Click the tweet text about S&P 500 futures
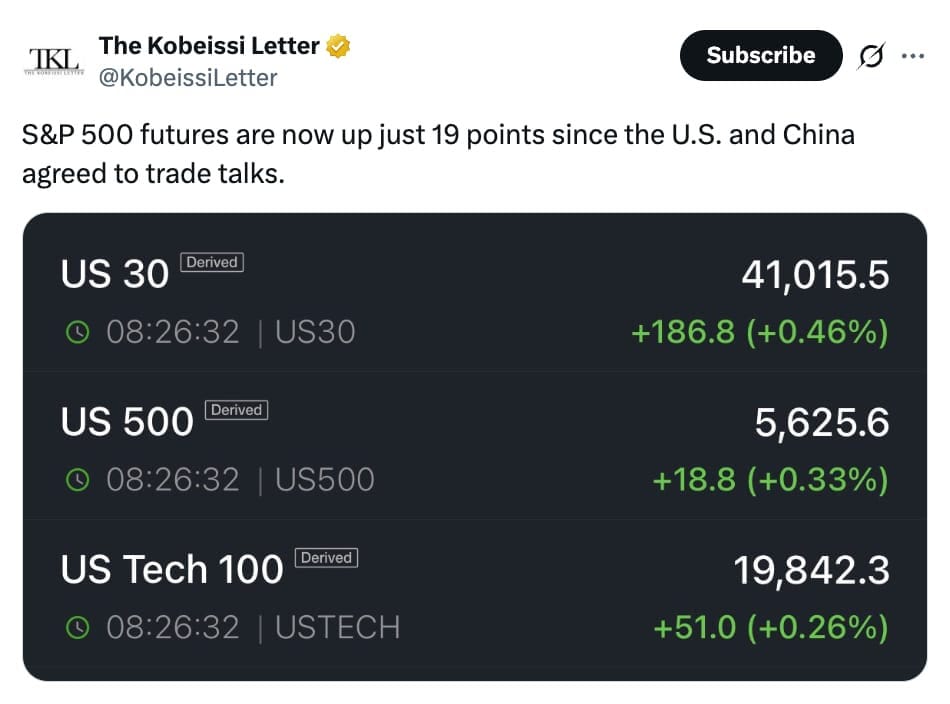The height and width of the screenshot is (704, 950). [438, 153]
